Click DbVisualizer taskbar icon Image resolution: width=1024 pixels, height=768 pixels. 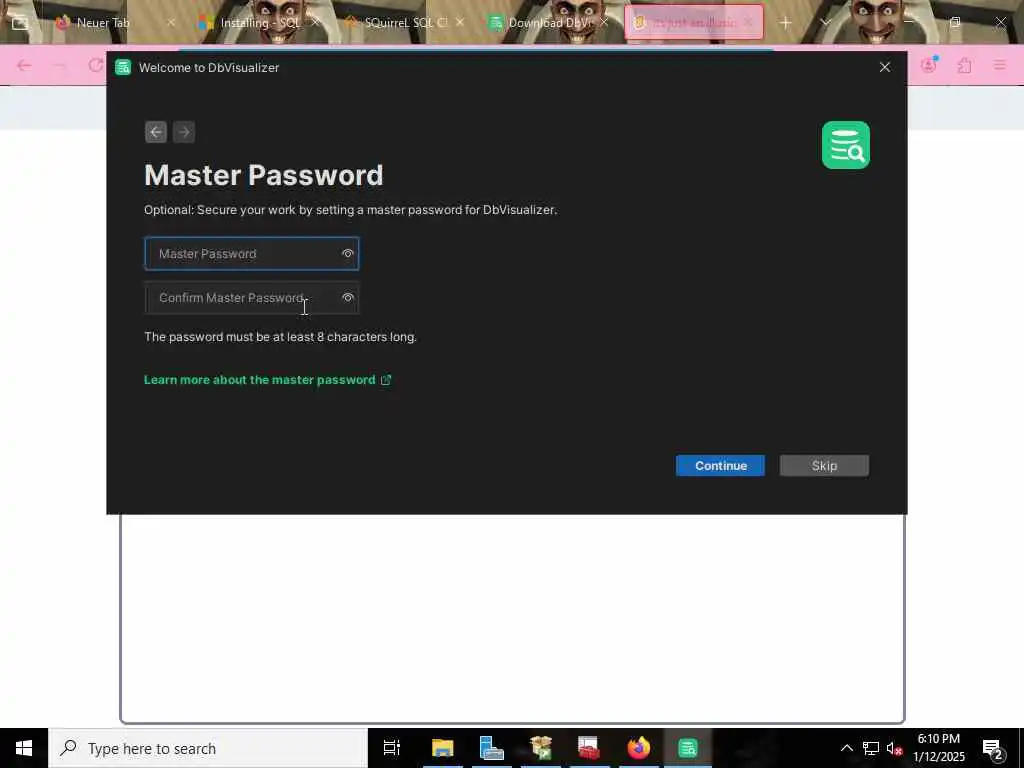(688, 748)
